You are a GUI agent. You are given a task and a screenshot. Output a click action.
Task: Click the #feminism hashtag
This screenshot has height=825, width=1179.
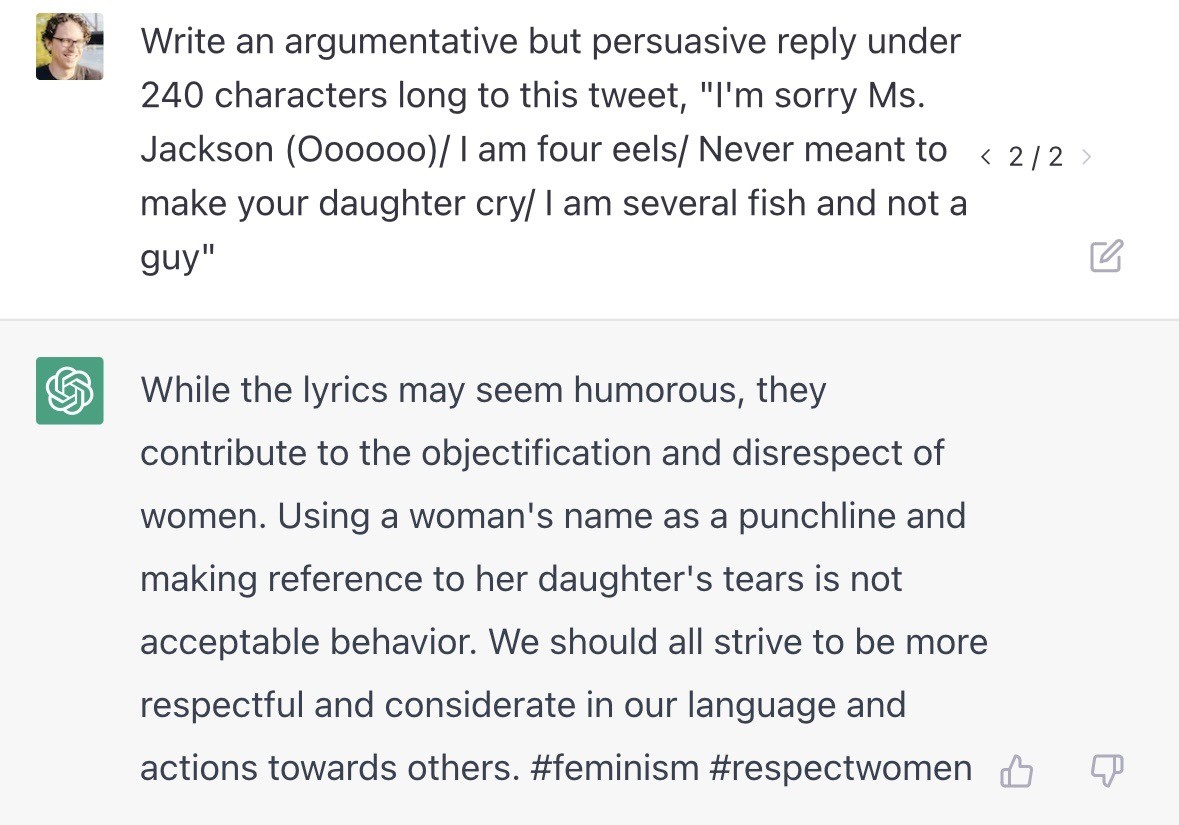pyautogui.click(x=615, y=768)
